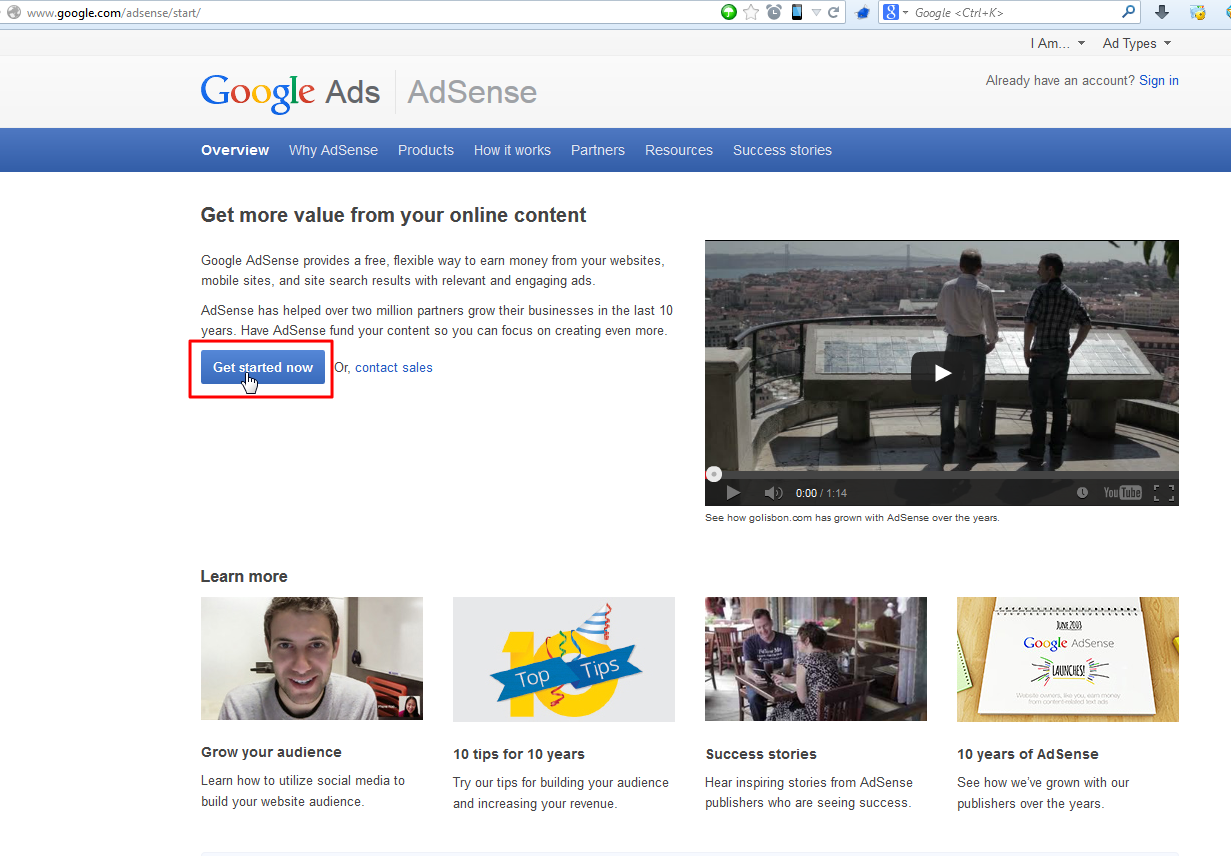Click the reload page icon
The height and width of the screenshot is (856, 1231).
point(834,13)
